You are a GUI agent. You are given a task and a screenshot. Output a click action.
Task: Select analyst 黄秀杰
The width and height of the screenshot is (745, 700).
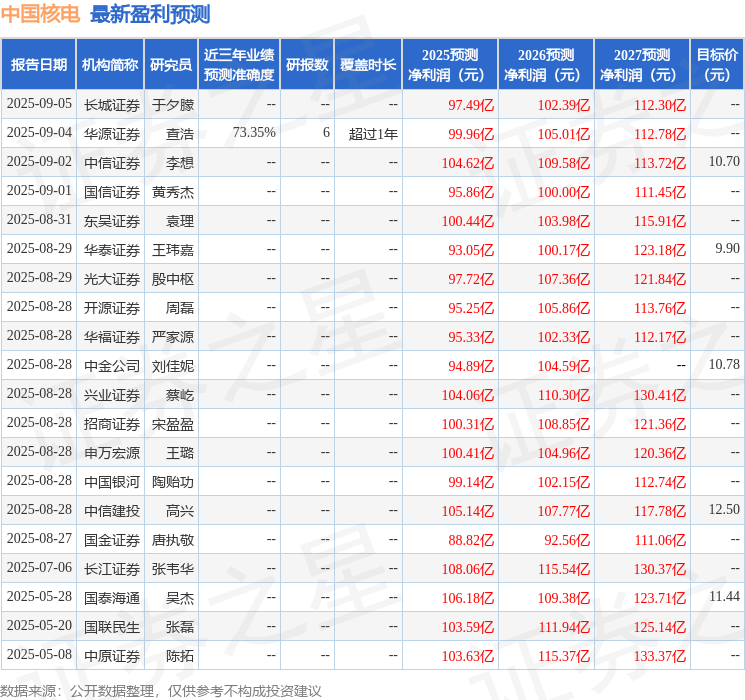[173, 192]
